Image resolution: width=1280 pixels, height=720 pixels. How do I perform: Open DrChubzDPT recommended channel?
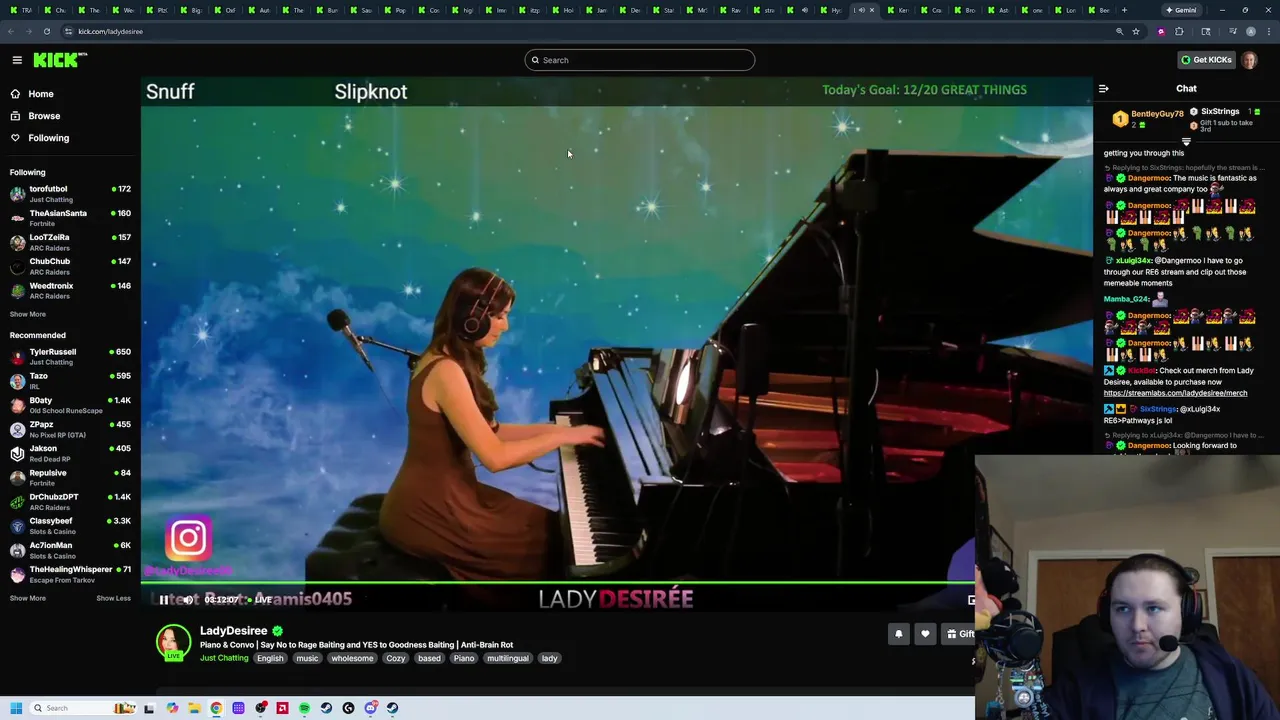(70, 501)
